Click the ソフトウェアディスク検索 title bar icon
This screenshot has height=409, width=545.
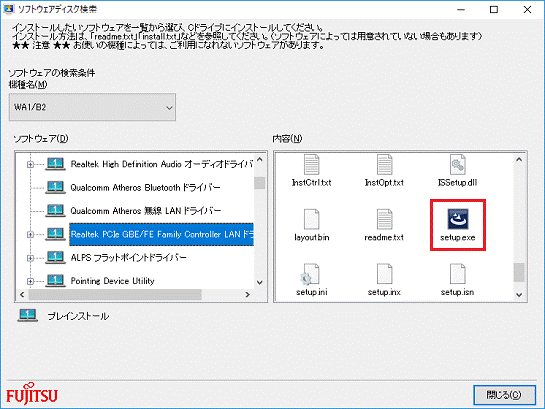(8, 9)
